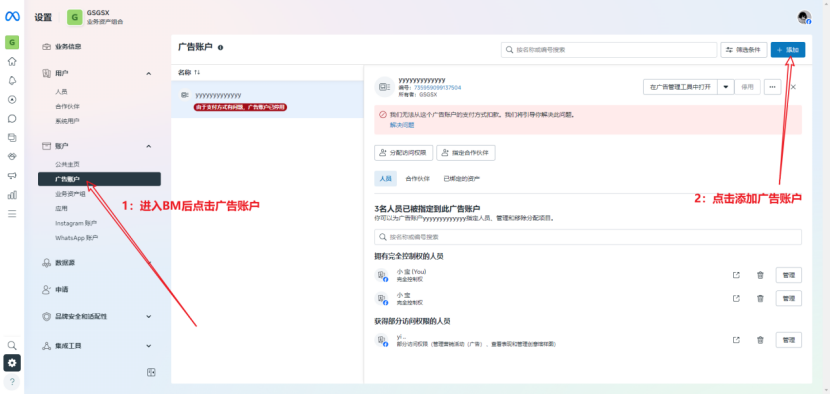Click 在广告管理工具中打开 button
Viewport: 830px width, 394px height.
click(680, 87)
